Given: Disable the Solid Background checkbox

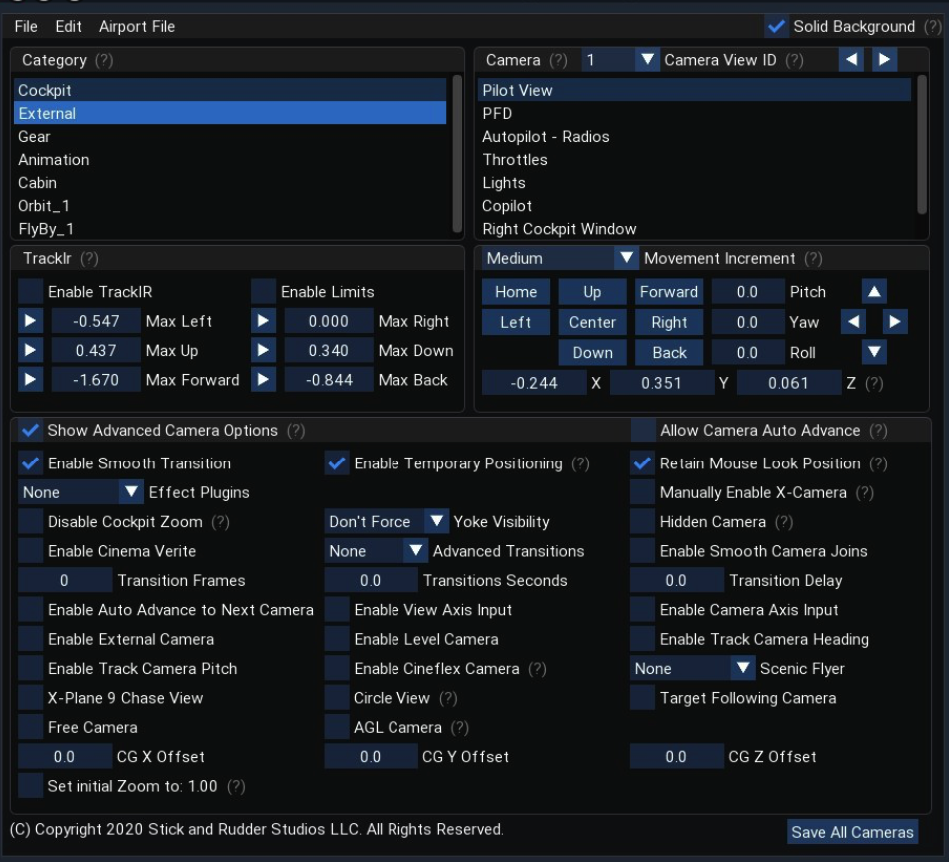Looking at the screenshot, I should click(x=775, y=26).
